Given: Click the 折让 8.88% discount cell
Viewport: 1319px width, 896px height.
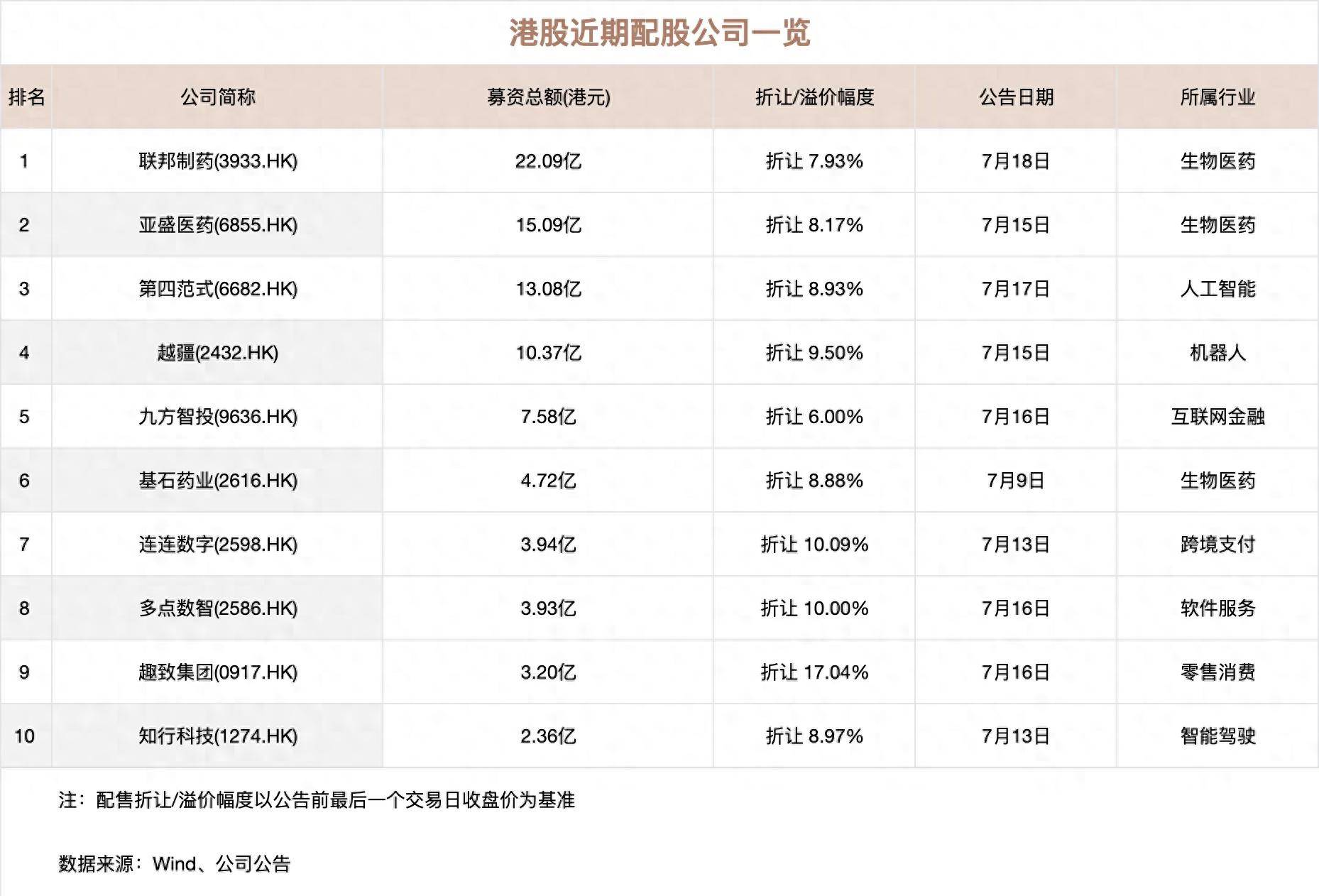Looking at the screenshot, I should (x=814, y=481).
